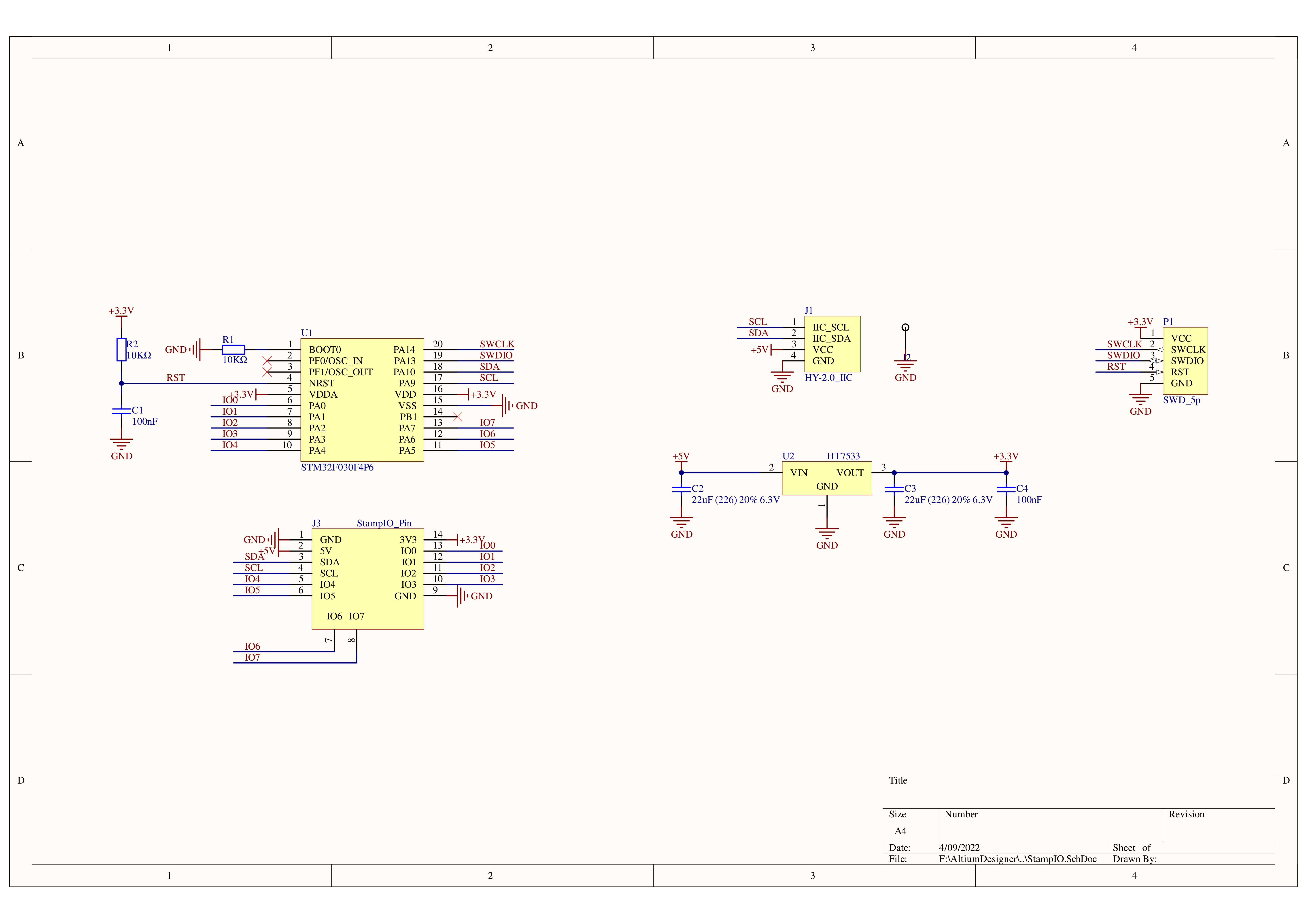Select the Number field label
Screen dimensions: 1308x924
point(961,815)
